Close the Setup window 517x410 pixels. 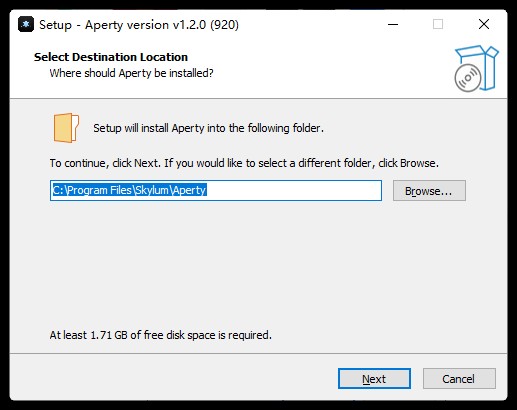(484, 24)
